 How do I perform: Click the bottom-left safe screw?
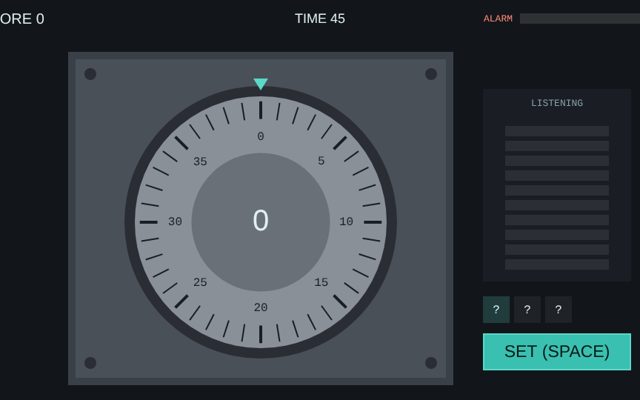[90, 362]
